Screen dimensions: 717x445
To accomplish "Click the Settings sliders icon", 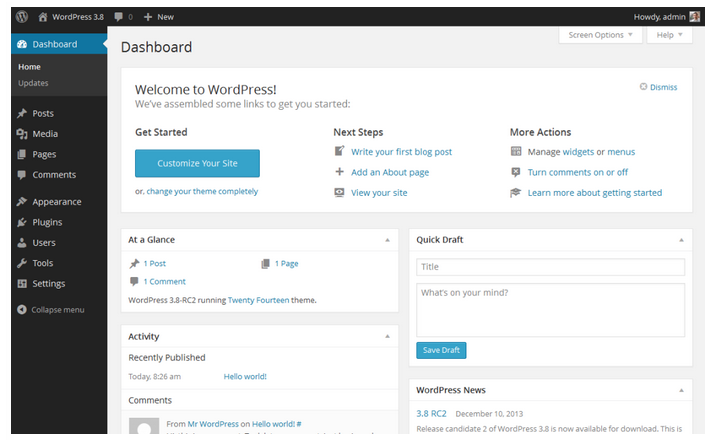I will [22, 284].
